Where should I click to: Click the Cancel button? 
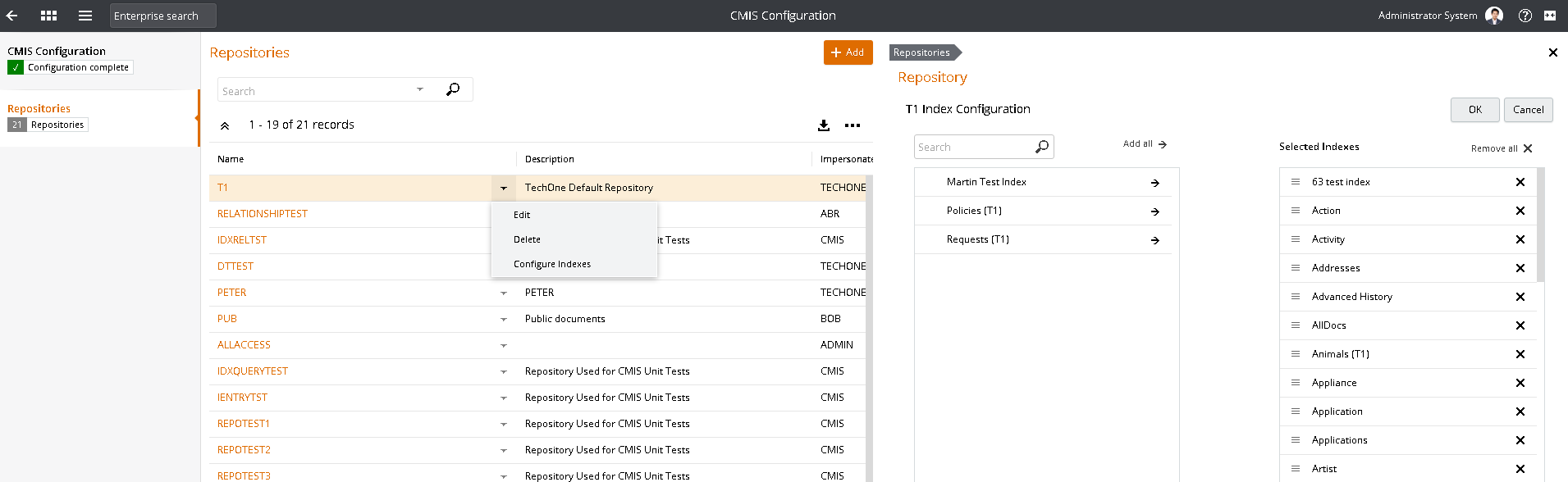(x=1528, y=110)
